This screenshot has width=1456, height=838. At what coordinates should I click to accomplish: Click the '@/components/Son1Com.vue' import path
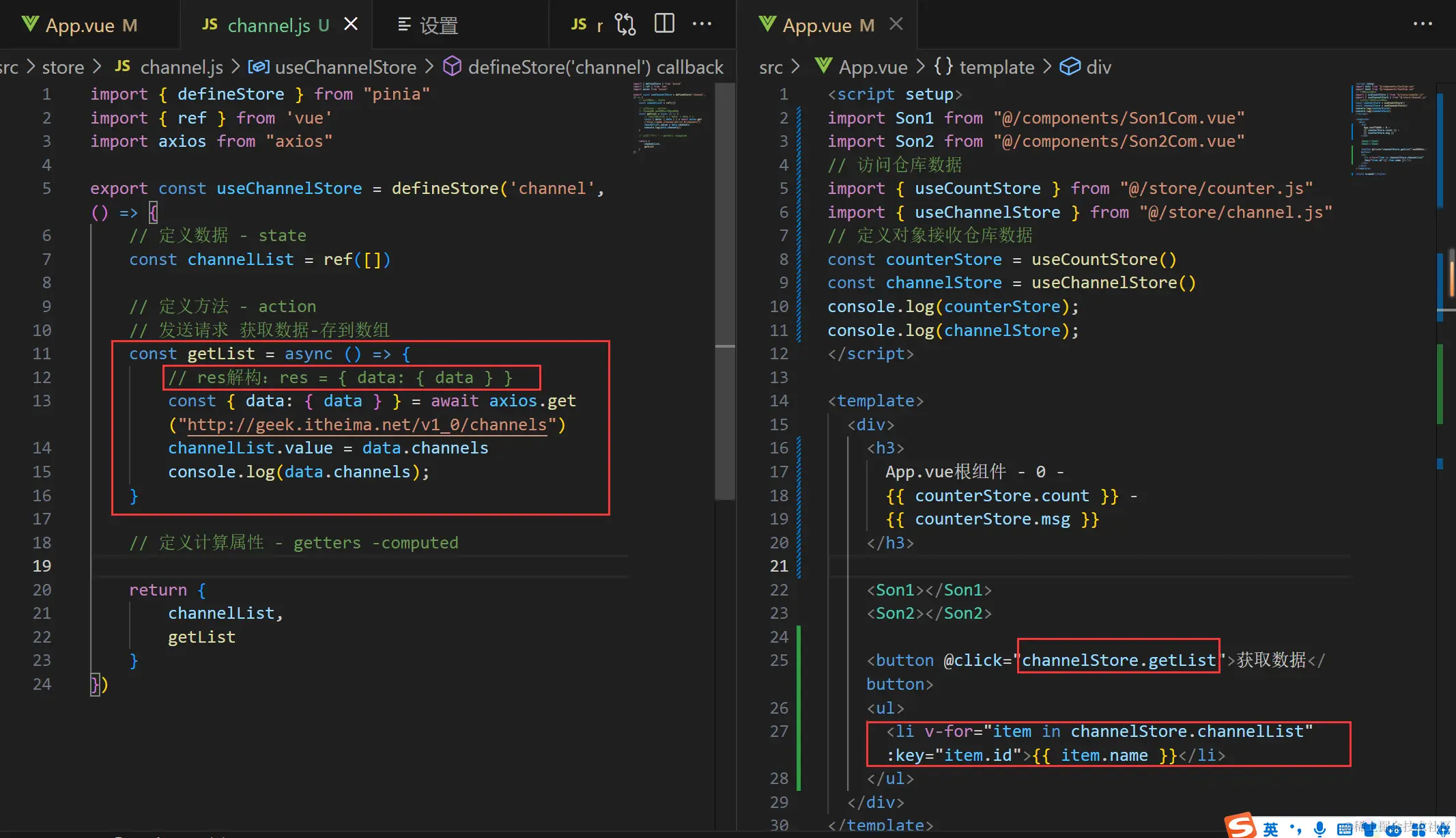pos(1119,118)
